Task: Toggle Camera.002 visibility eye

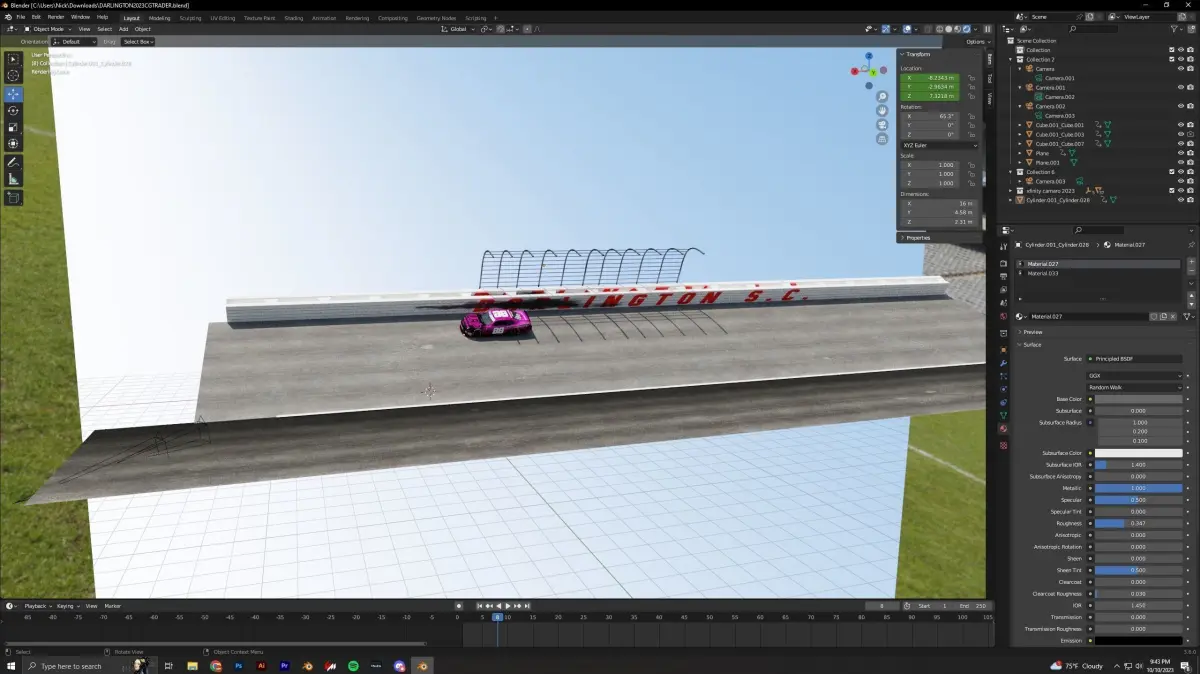Action: (x=1181, y=106)
